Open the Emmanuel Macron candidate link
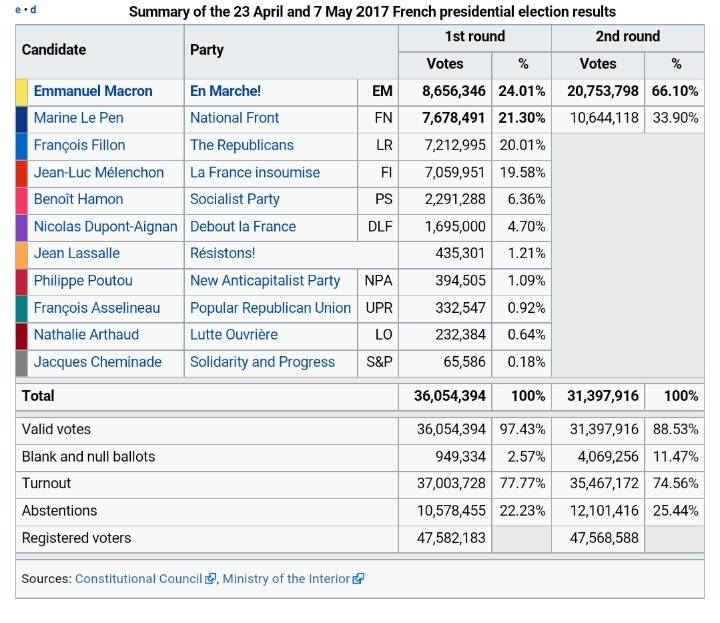 click(93, 91)
